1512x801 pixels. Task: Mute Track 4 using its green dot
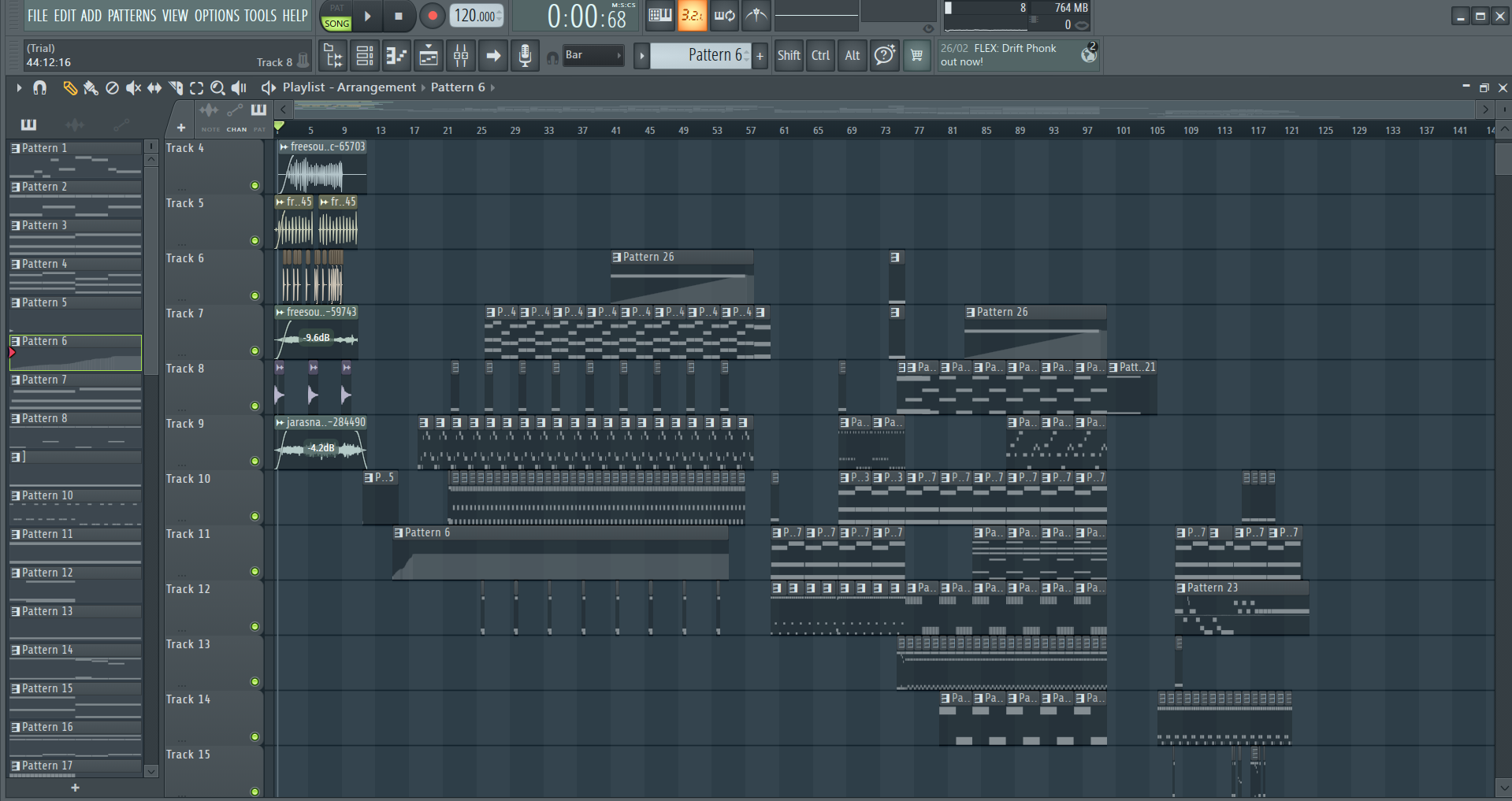point(254,186)
